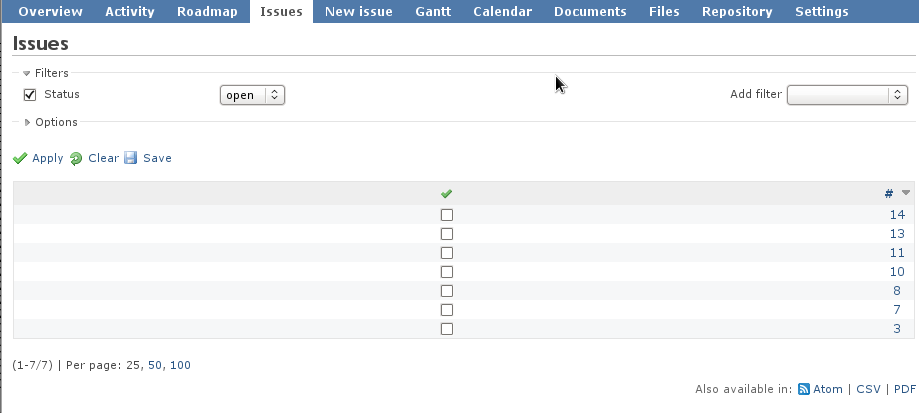Image resolution: width=919 pixels, height=413 pixels.
Task: Switch to the Roadmap tab
Action: pyautogui.click(x=207, y=12)
